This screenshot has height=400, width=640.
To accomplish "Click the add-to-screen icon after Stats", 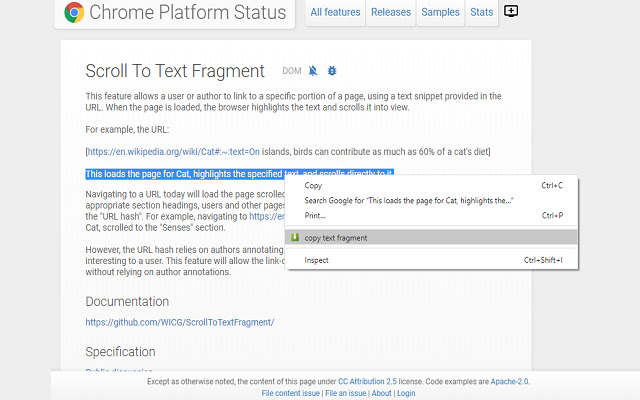I will pos(512,12).
